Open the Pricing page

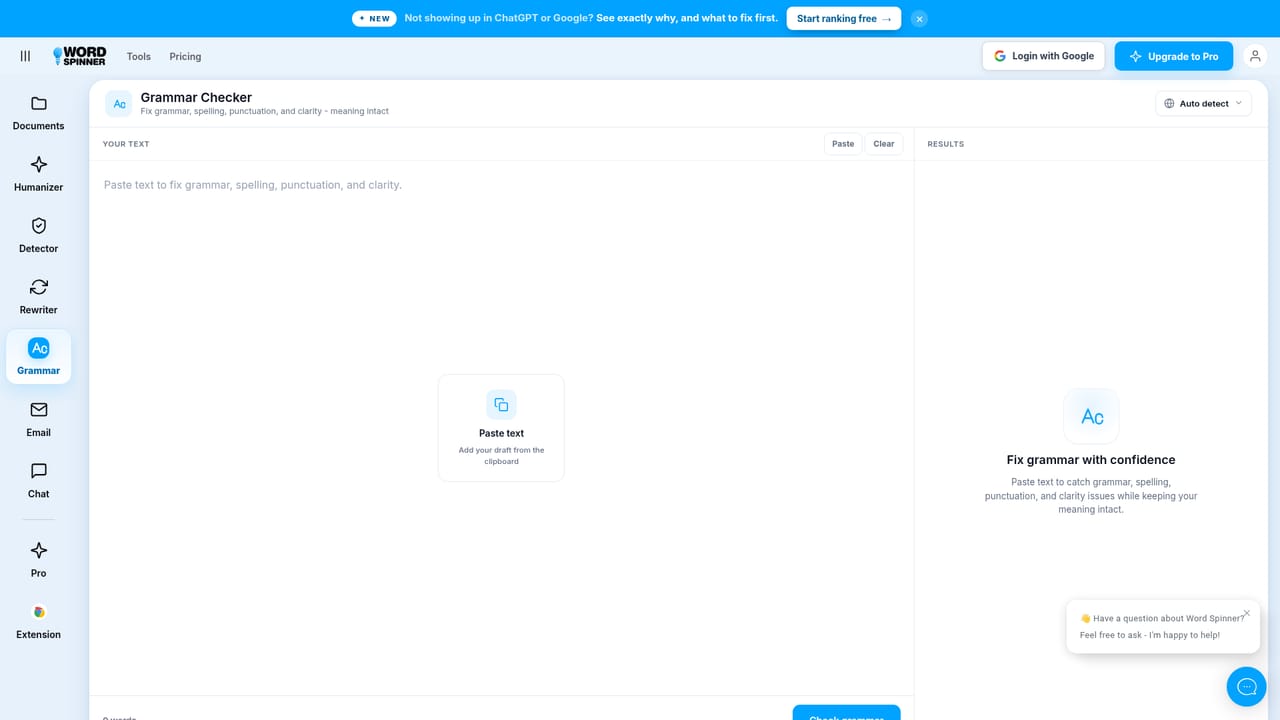[185, 56]
